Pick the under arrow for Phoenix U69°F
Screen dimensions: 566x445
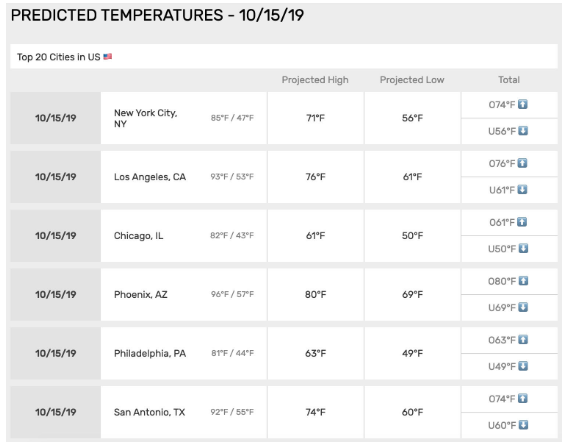point(523,307)
